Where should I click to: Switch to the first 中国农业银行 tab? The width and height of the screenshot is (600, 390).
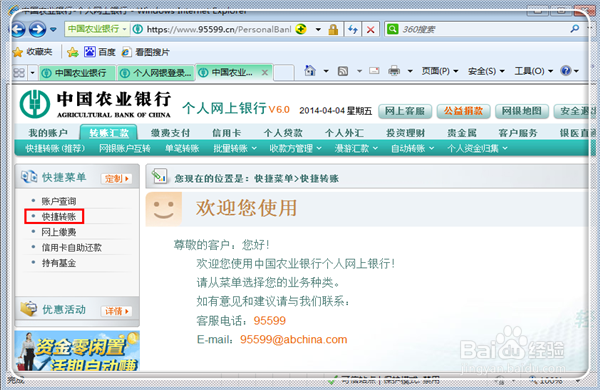tap(77, 73)
